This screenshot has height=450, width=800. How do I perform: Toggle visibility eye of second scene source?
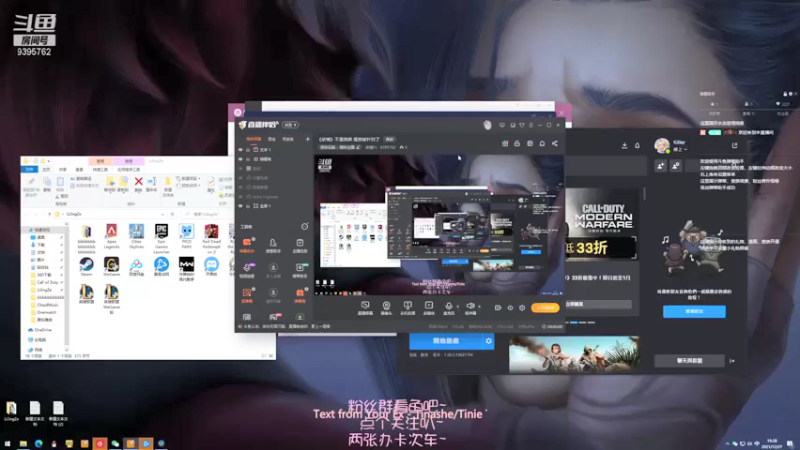point(240,159)
